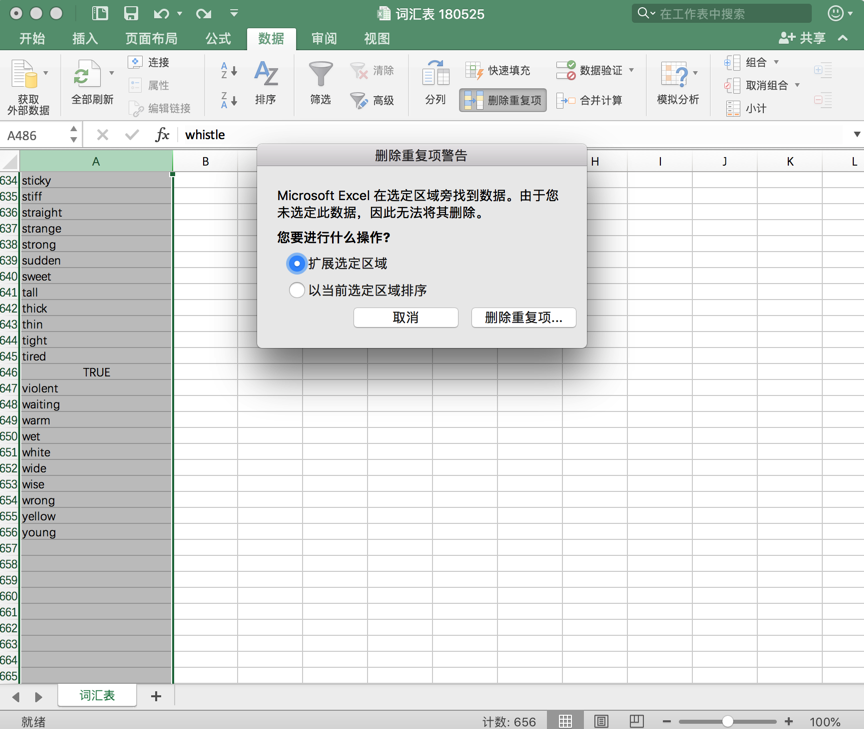864x729 pixels.
Task: Switch to the 开始 tab
Action: [32, 39]
